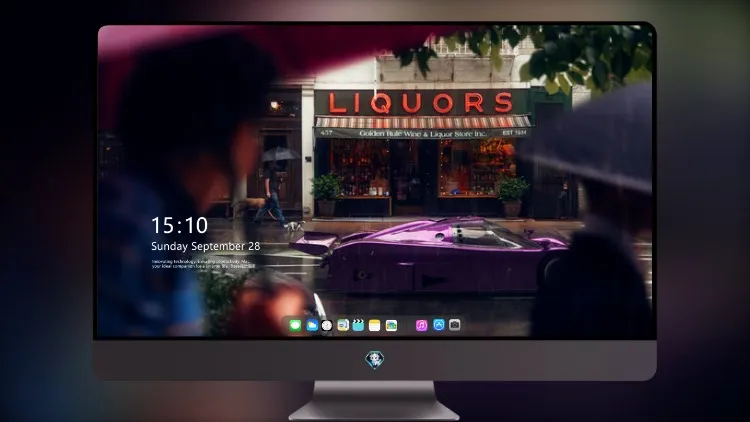The image size is (750, 422).
Task: Open the blue App Store icon in the dock
Action: [439, 325]
